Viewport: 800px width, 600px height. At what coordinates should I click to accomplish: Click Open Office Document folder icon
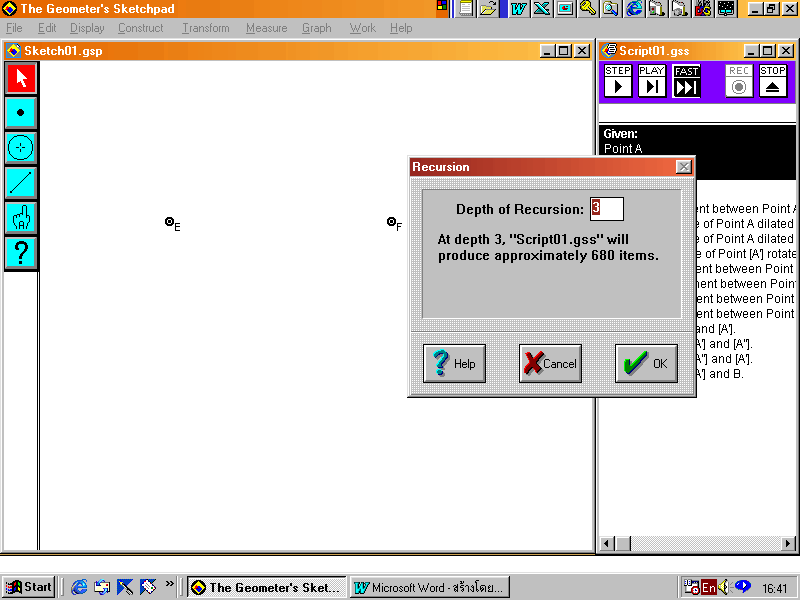pyautogui.click(x=488, y=9)
